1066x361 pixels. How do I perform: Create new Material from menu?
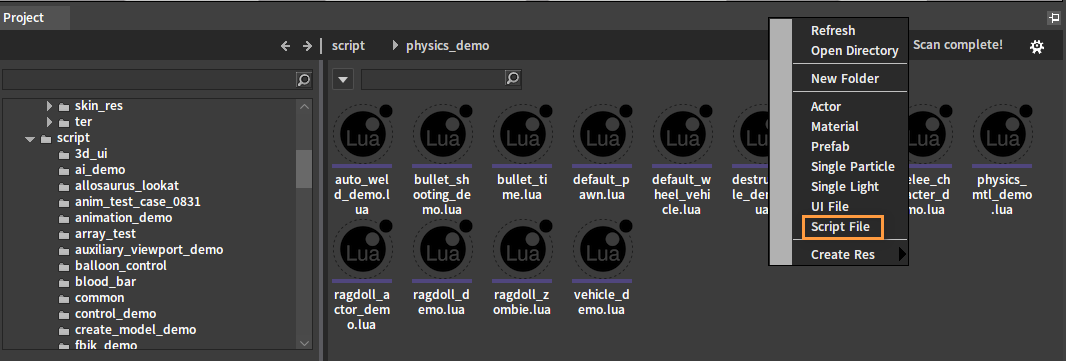tap(835, 126)
